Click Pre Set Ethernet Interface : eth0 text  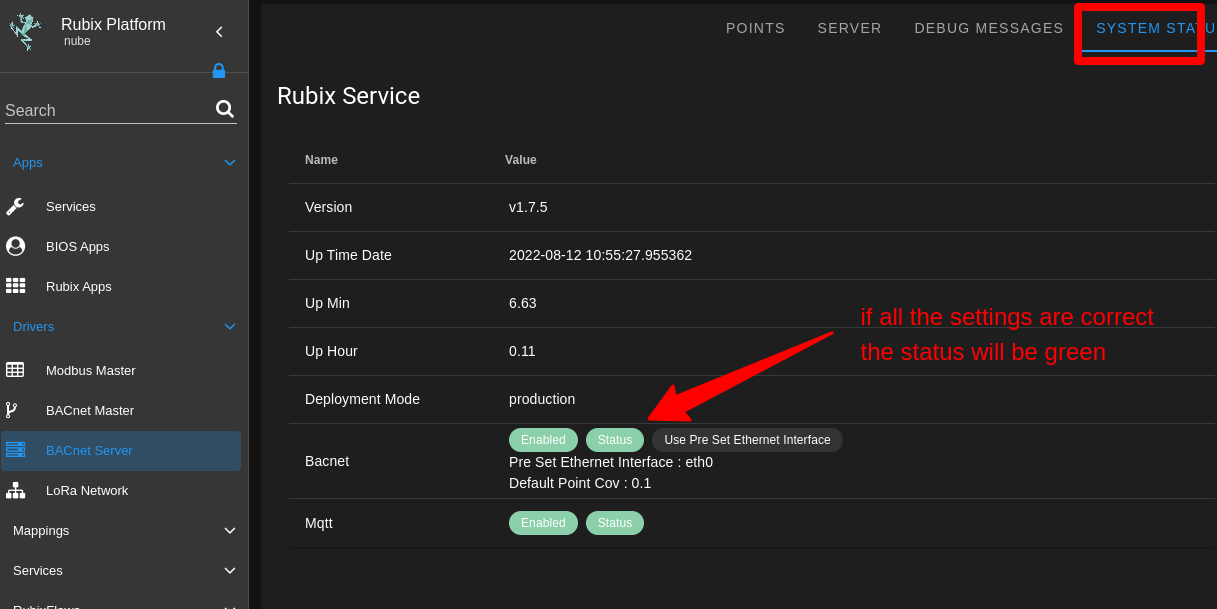[x=611, y=462]
